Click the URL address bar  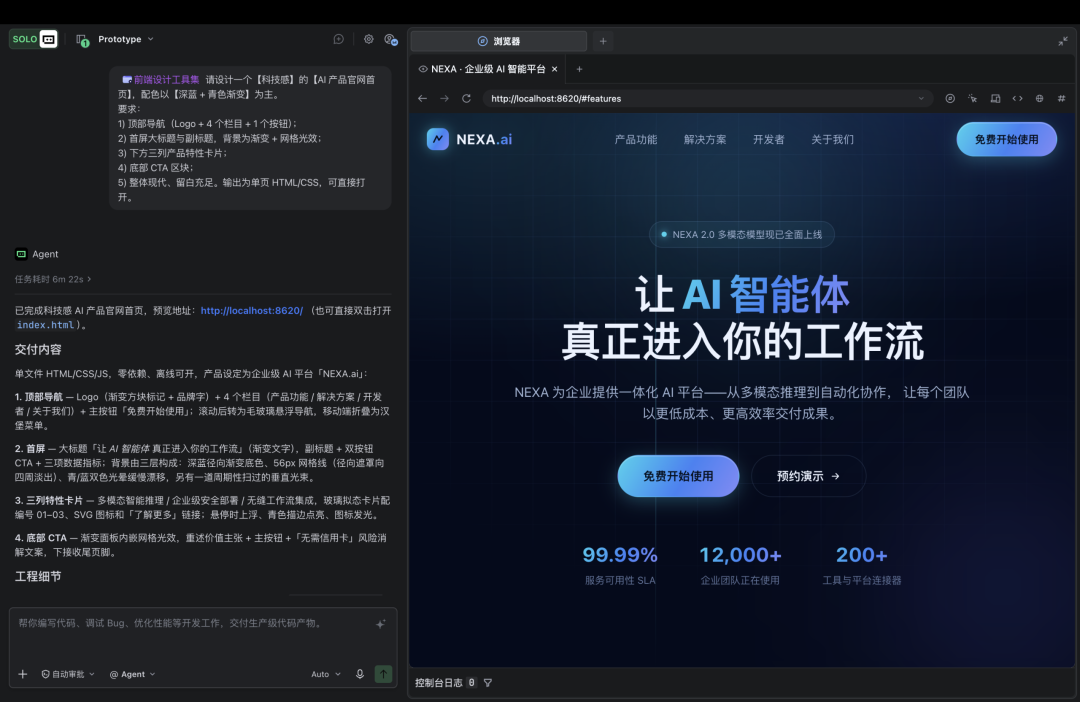click(707, 99)
